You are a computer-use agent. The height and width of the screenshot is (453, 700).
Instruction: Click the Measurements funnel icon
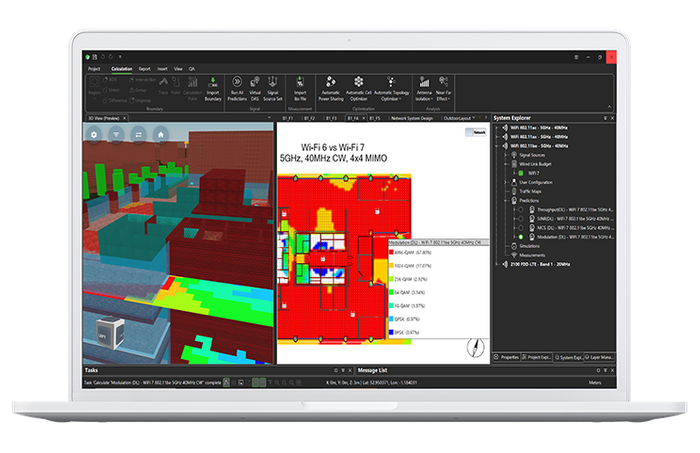click(x=514, y=255)
